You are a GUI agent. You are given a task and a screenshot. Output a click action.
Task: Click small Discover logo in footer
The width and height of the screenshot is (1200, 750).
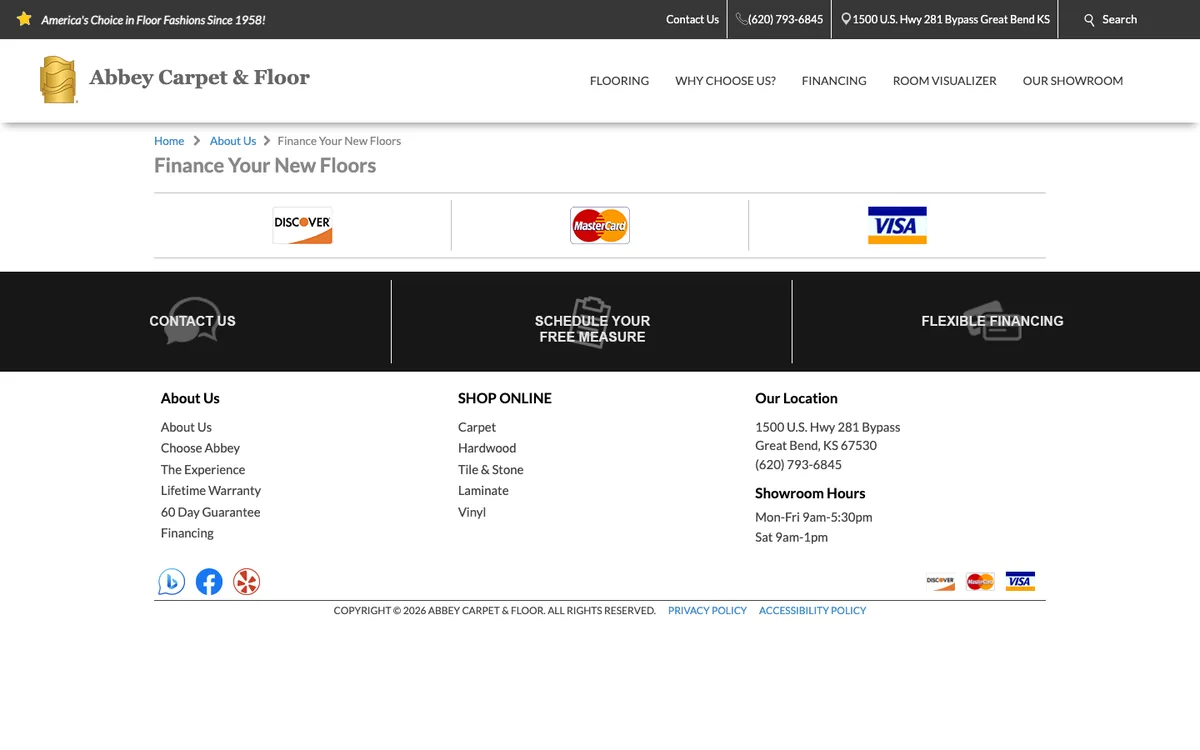[940, 581]
